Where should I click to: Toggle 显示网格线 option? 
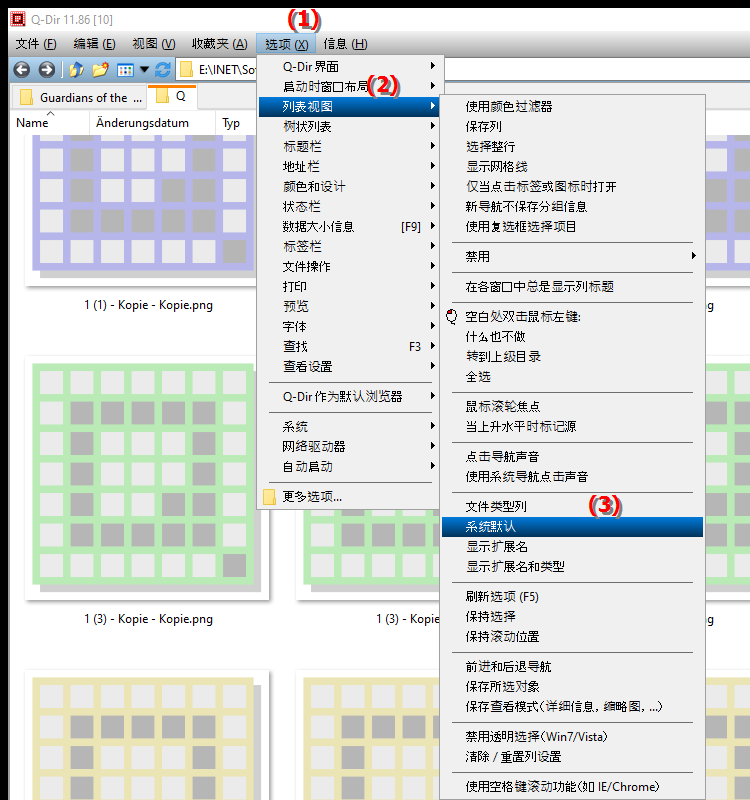(x=496, y=166)
